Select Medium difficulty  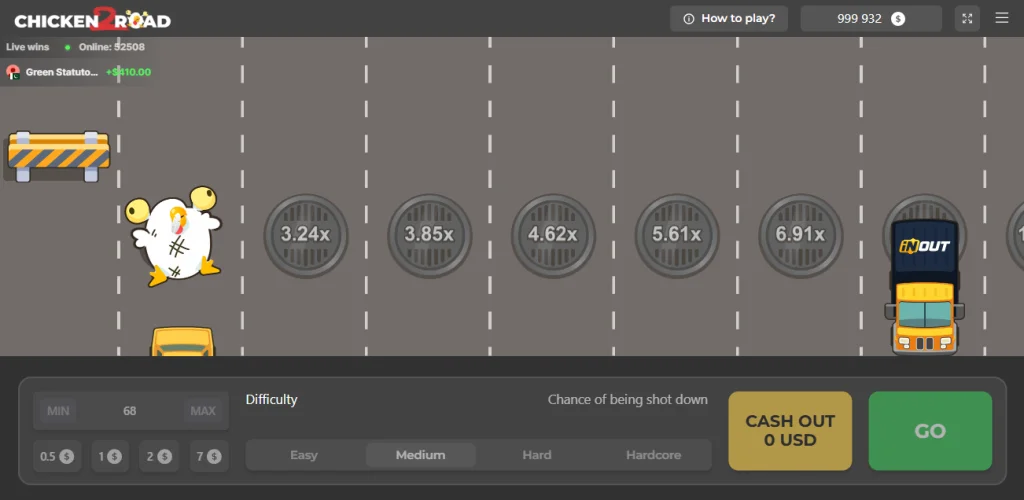click(x=421, y=455)
